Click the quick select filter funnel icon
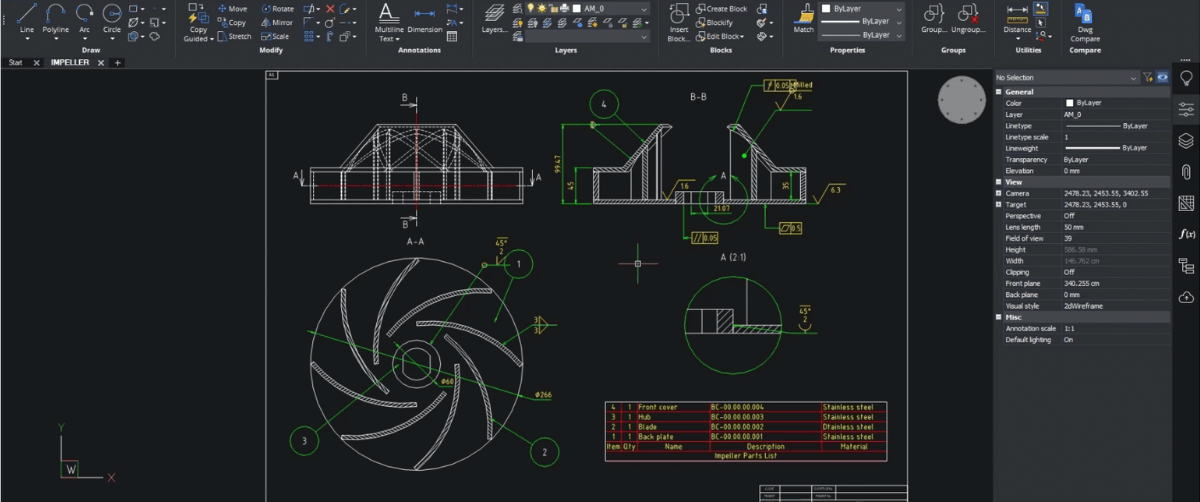This screenshot has width=1200, height=502. 1148,77
